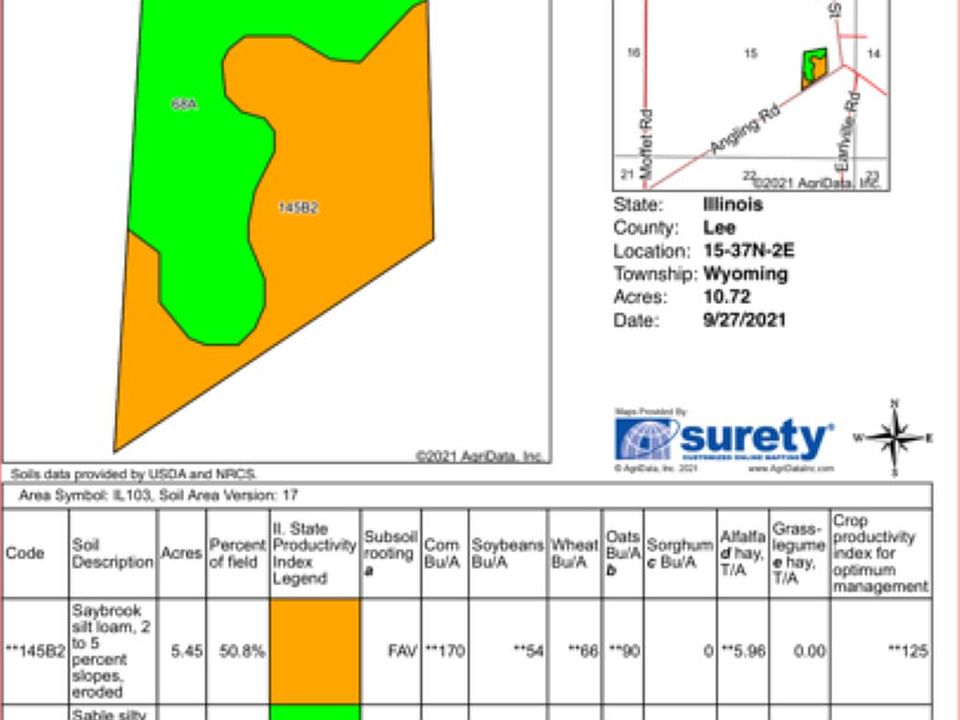Click the green legend swatch under Sable row
Screen dimensions: 960x720
pos(315,713)
